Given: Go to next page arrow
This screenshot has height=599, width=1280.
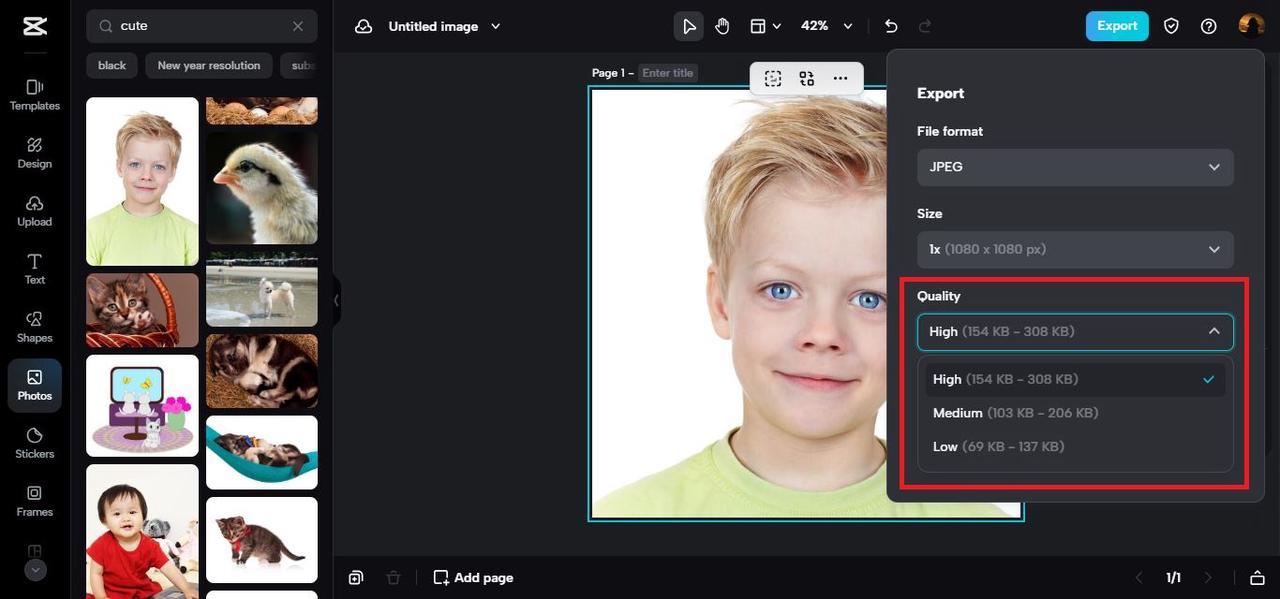Looking at the screenshot, I should pos(1208,577).
